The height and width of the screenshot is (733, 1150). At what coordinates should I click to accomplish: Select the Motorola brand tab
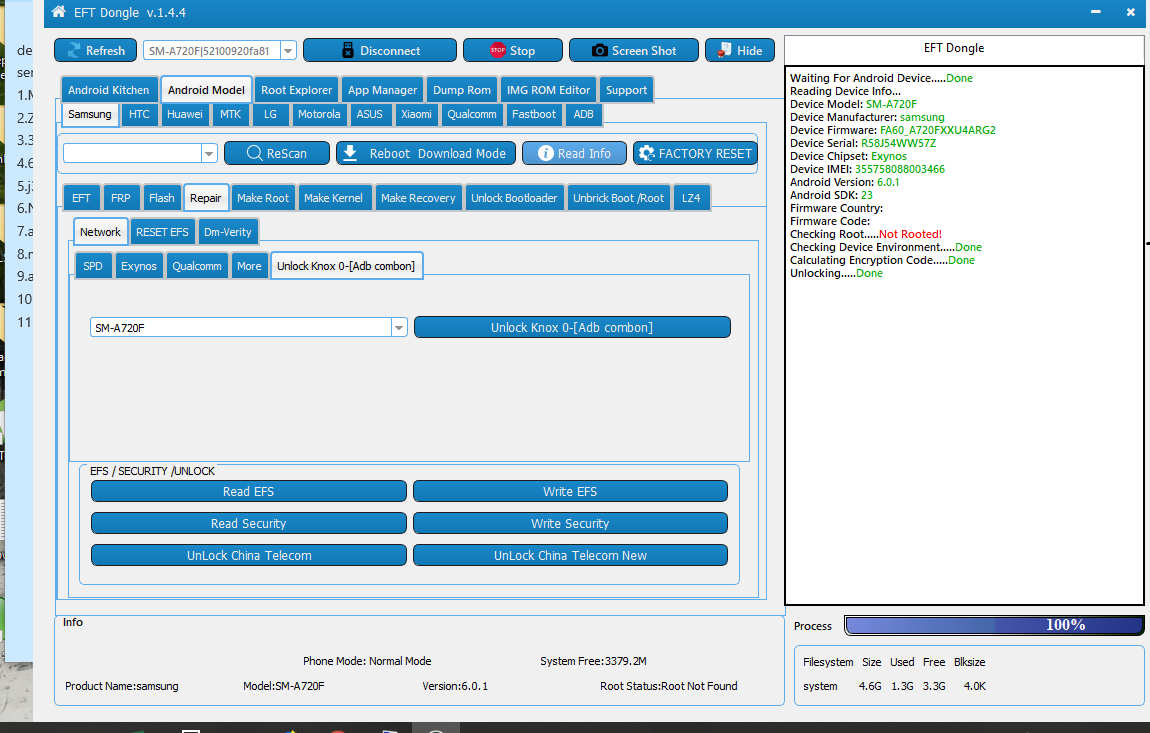coord(319,114)
